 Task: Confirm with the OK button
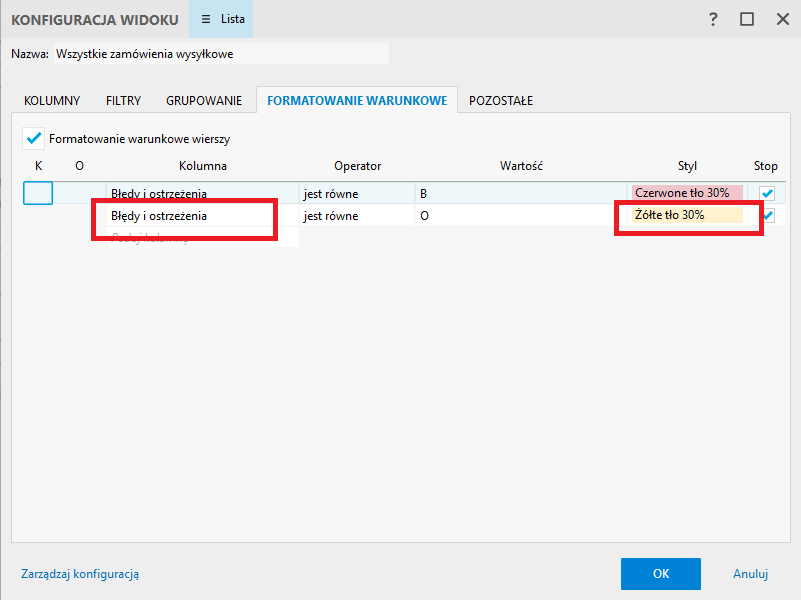660,574
